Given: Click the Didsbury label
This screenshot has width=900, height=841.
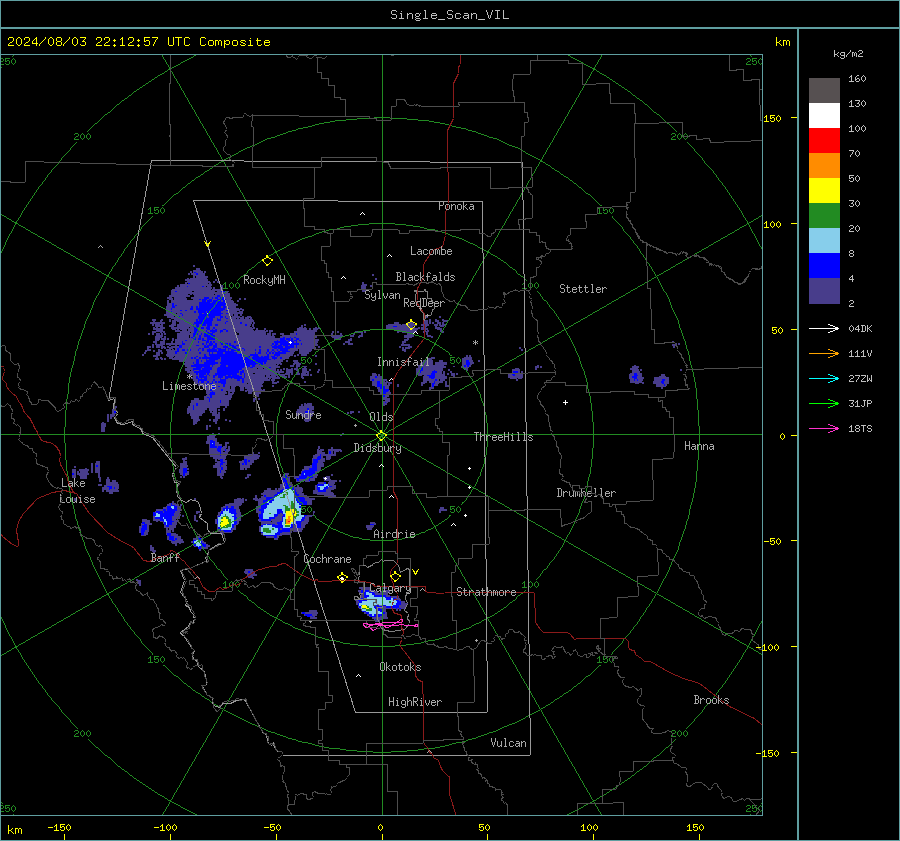Looking at the screenshot, I should pos(377,448).
